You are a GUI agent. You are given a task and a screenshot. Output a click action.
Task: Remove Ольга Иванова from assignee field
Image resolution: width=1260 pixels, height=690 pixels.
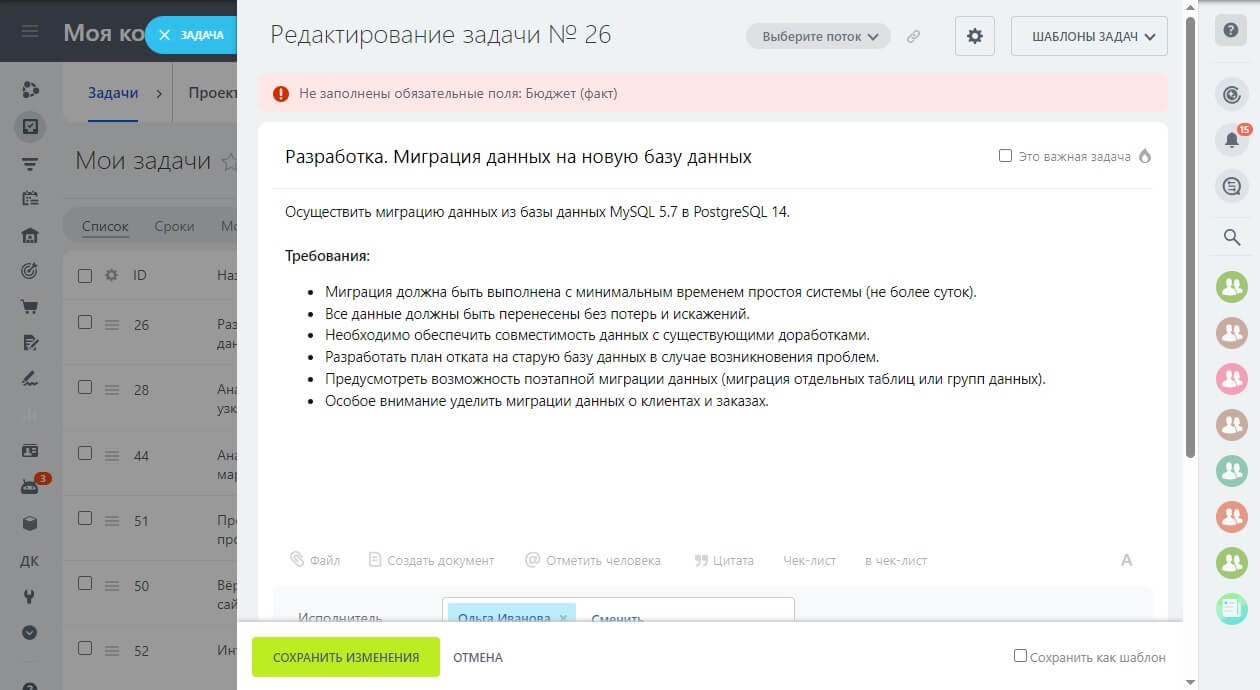(x=563, y=618)
